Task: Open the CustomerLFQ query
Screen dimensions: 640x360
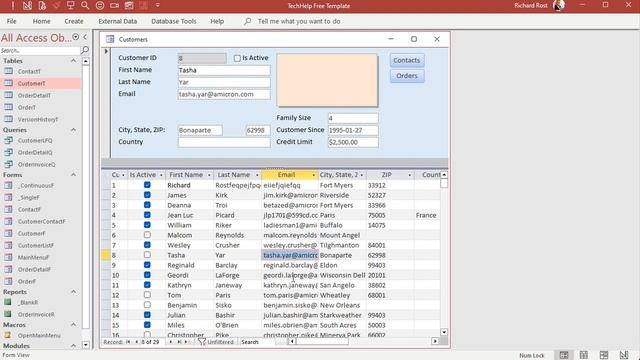Action: coord(35,140)
